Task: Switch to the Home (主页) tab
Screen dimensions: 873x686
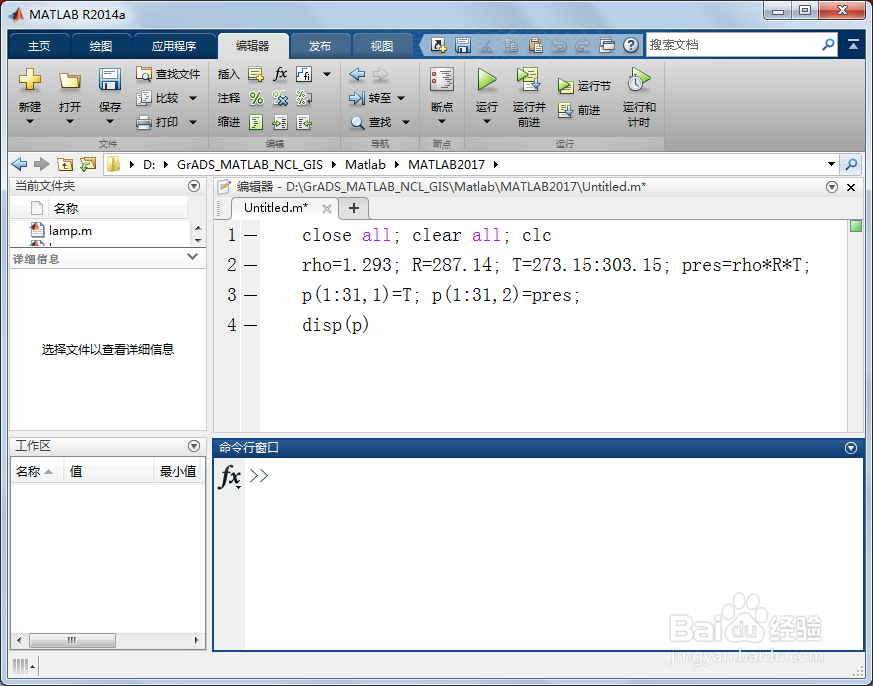Action: tap(39, 46)
